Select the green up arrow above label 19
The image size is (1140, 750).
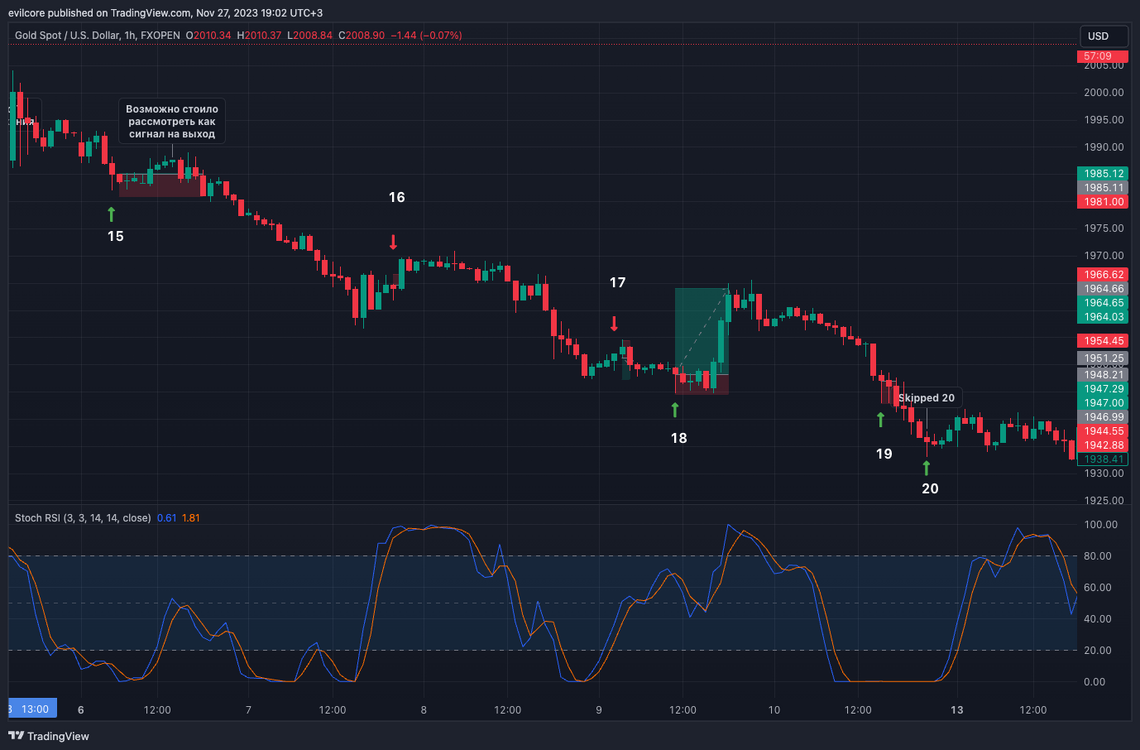click(x=880, y=419)
